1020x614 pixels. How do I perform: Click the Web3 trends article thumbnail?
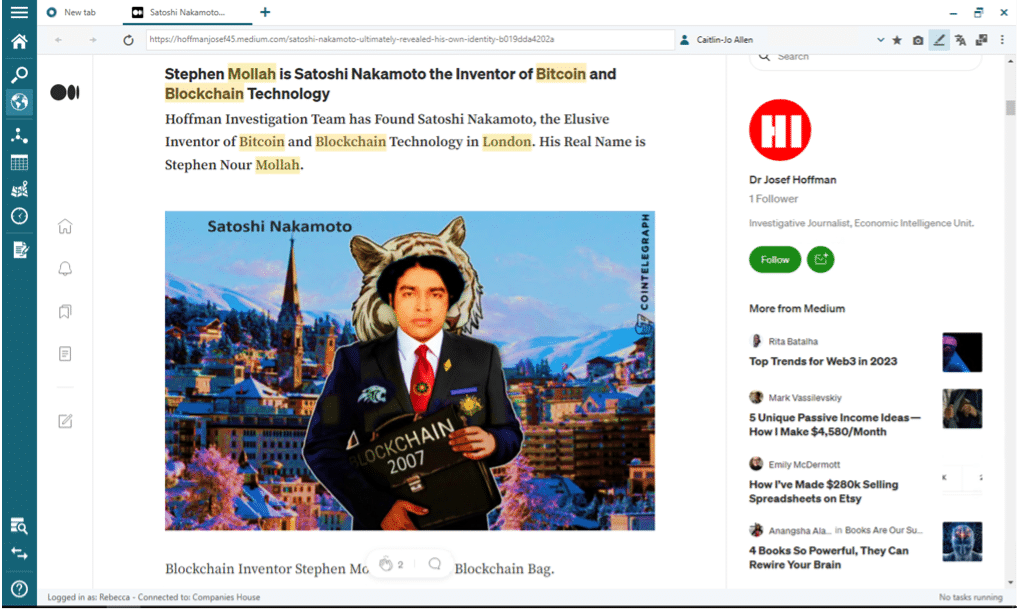[x=962, y=353]
